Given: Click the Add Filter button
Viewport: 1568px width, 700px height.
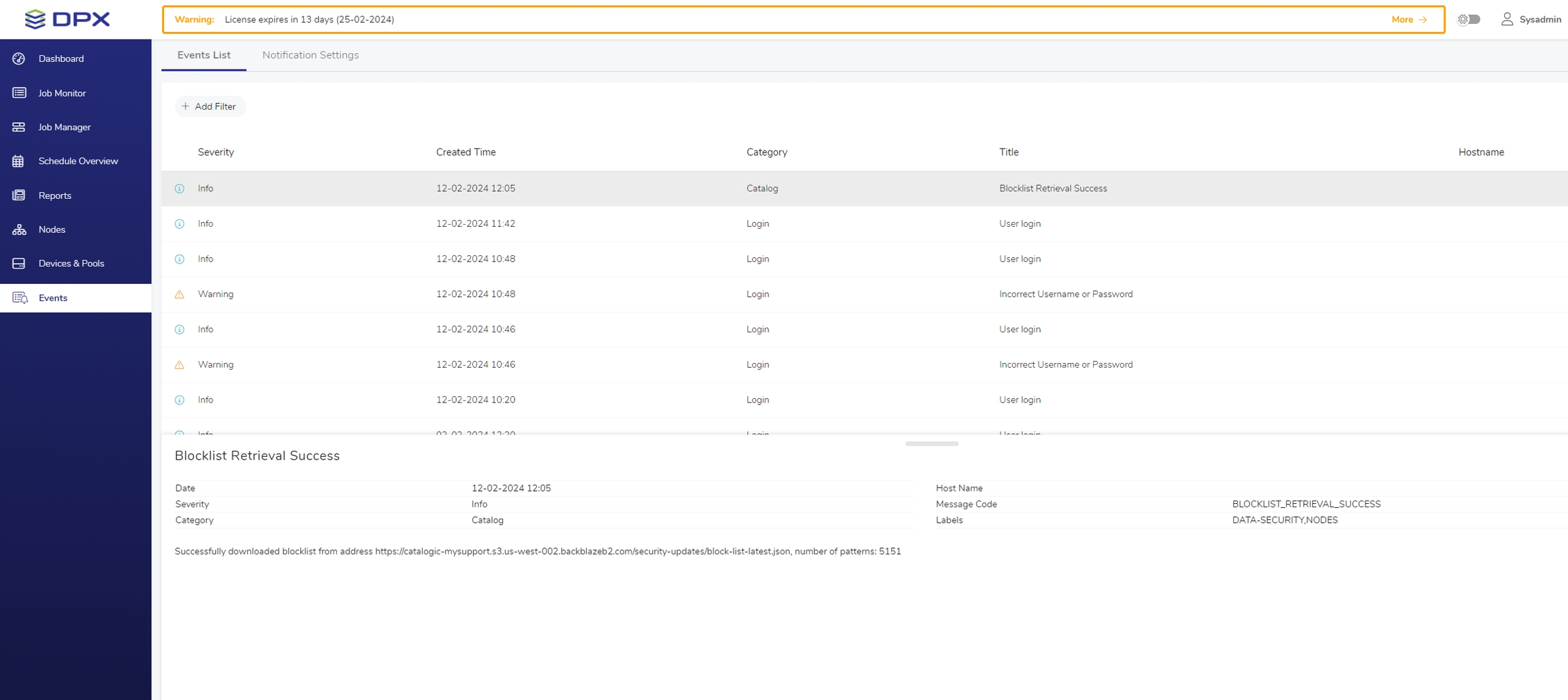Looking at the screenshot, I should pos(210,106).
